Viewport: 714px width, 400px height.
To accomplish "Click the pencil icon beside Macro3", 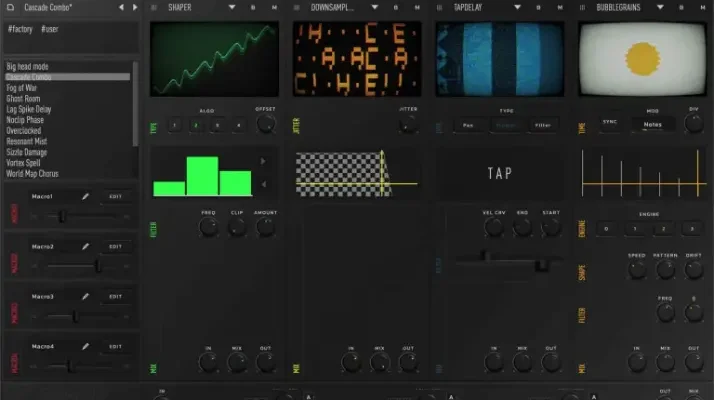I will coord(85,296).
